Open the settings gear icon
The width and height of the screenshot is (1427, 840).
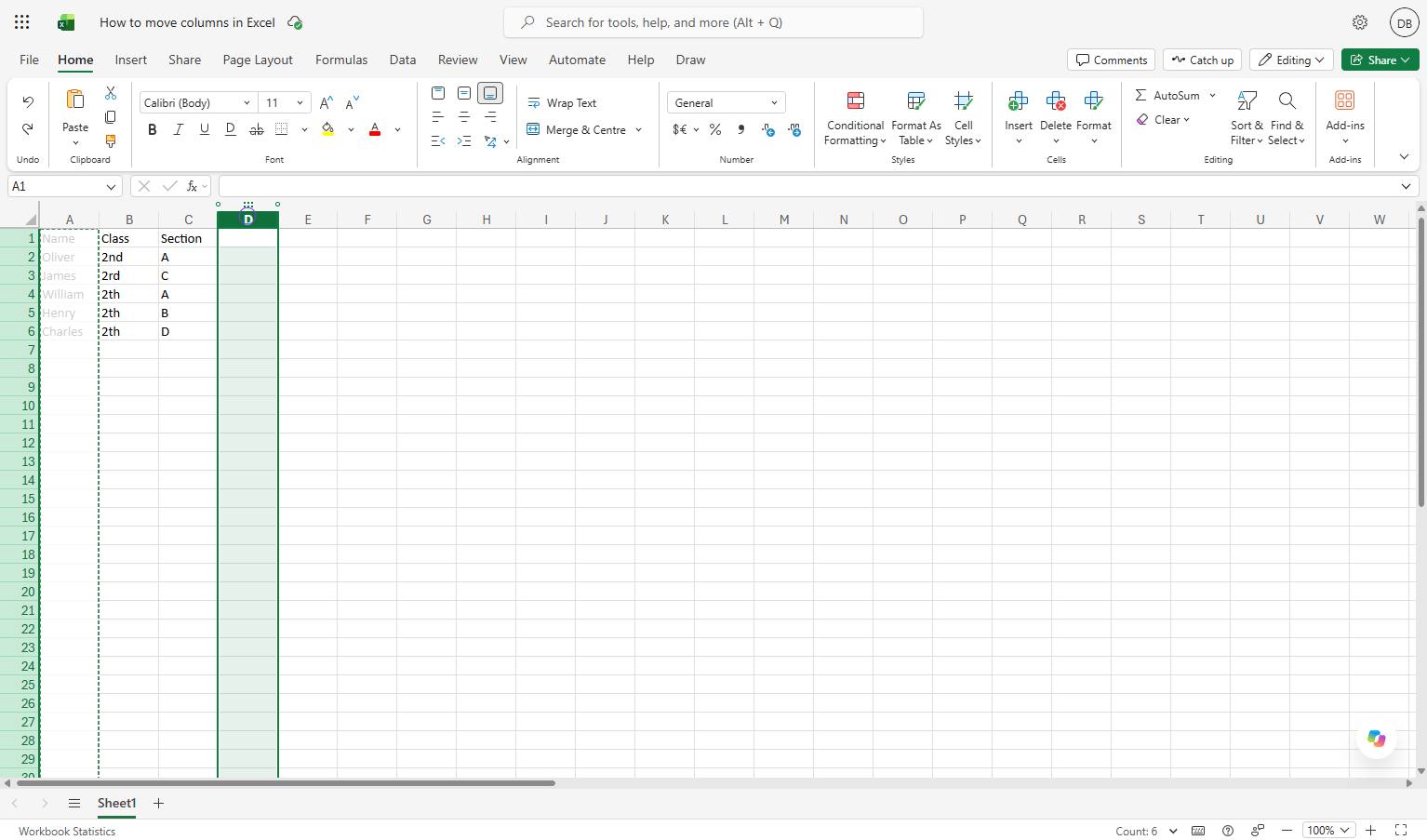(x=1360, y=22)
